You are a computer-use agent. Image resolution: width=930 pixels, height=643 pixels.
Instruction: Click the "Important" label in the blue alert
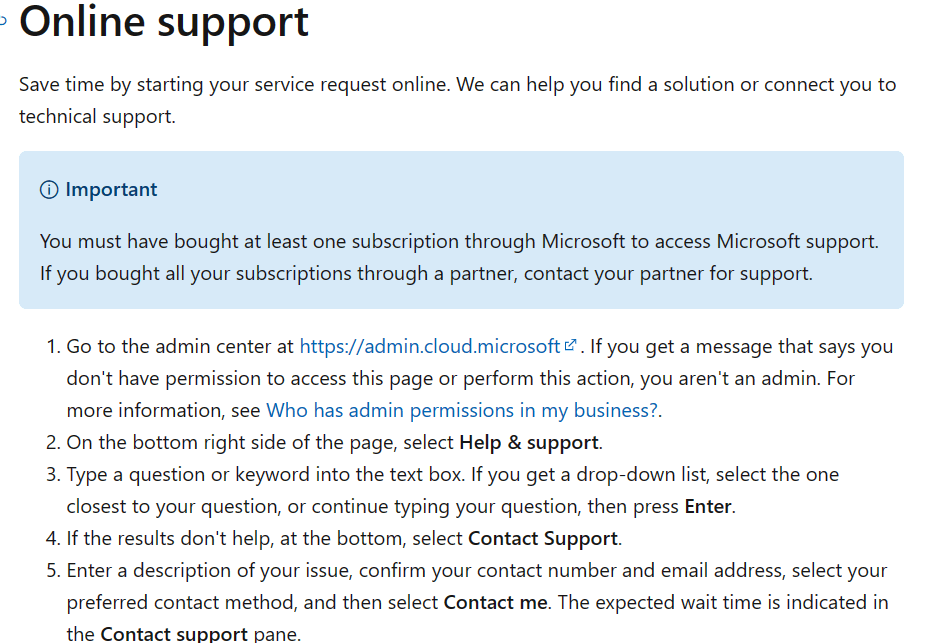[x=111, y=190]
